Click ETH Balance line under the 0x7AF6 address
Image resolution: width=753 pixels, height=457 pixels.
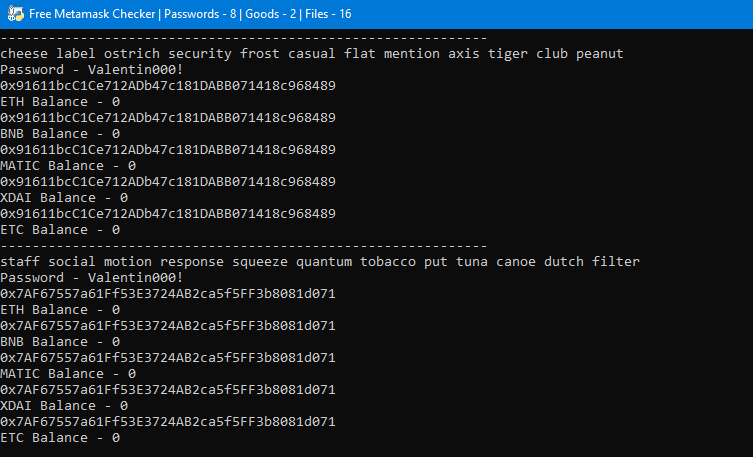tap(60, 310)
